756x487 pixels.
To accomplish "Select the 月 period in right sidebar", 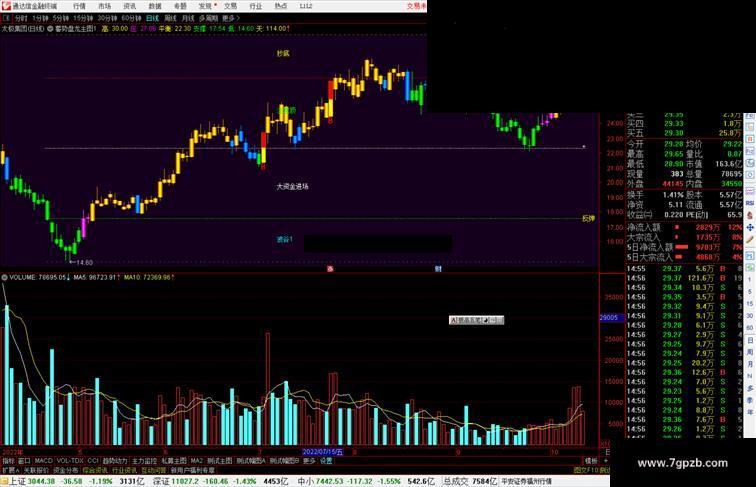I will 750,365.
